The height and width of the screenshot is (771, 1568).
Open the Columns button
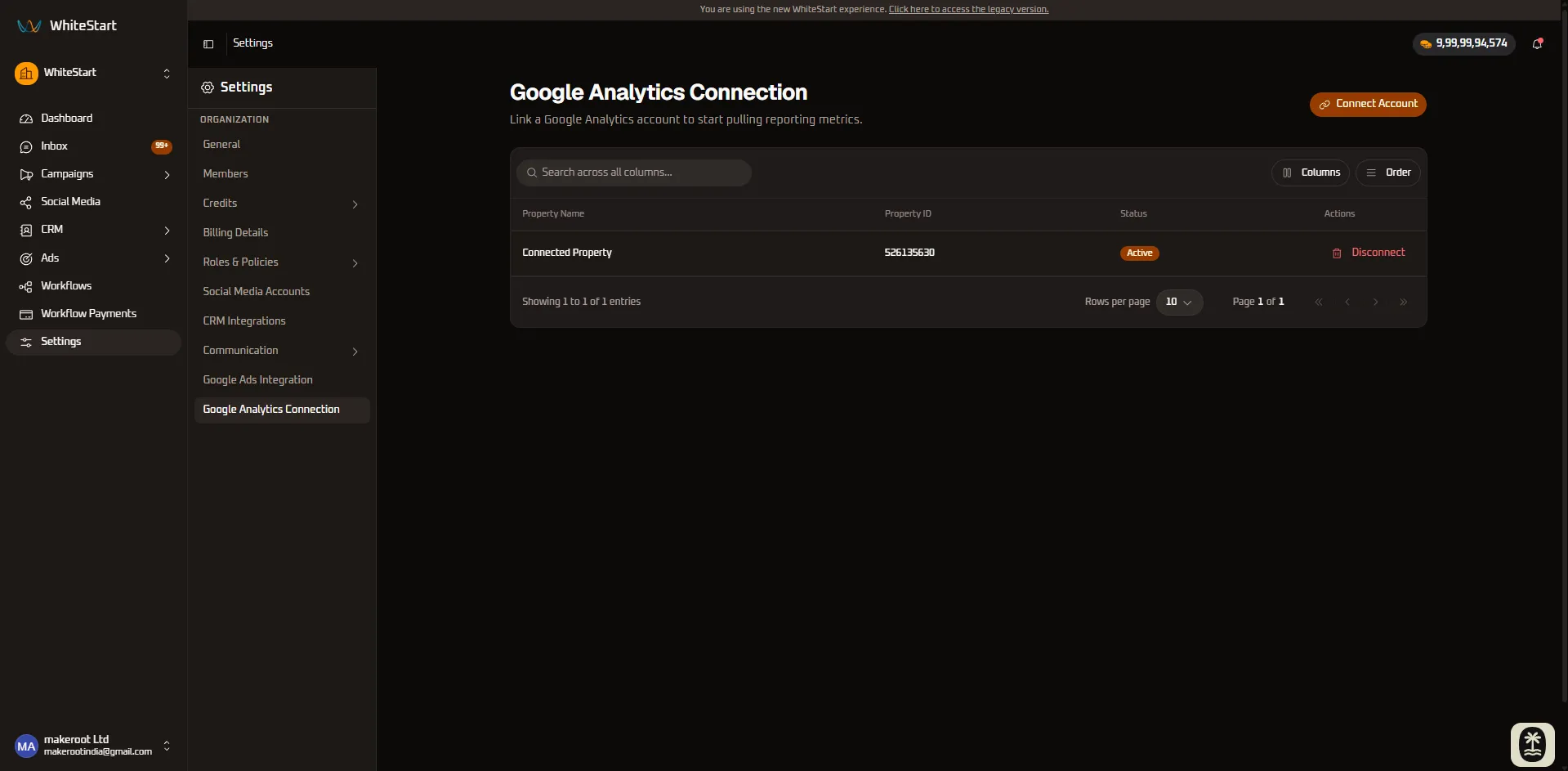pyautogui.click(x=1311, y=173)
